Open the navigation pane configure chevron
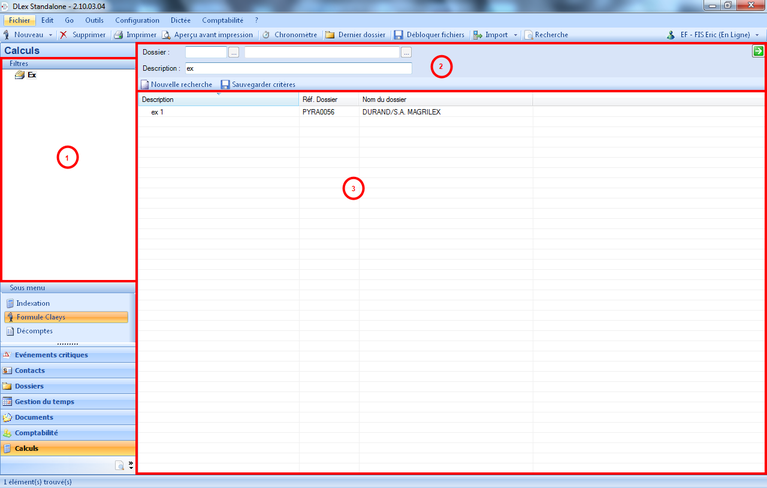This screenshot has width=767, height=488. click(131, 465)
